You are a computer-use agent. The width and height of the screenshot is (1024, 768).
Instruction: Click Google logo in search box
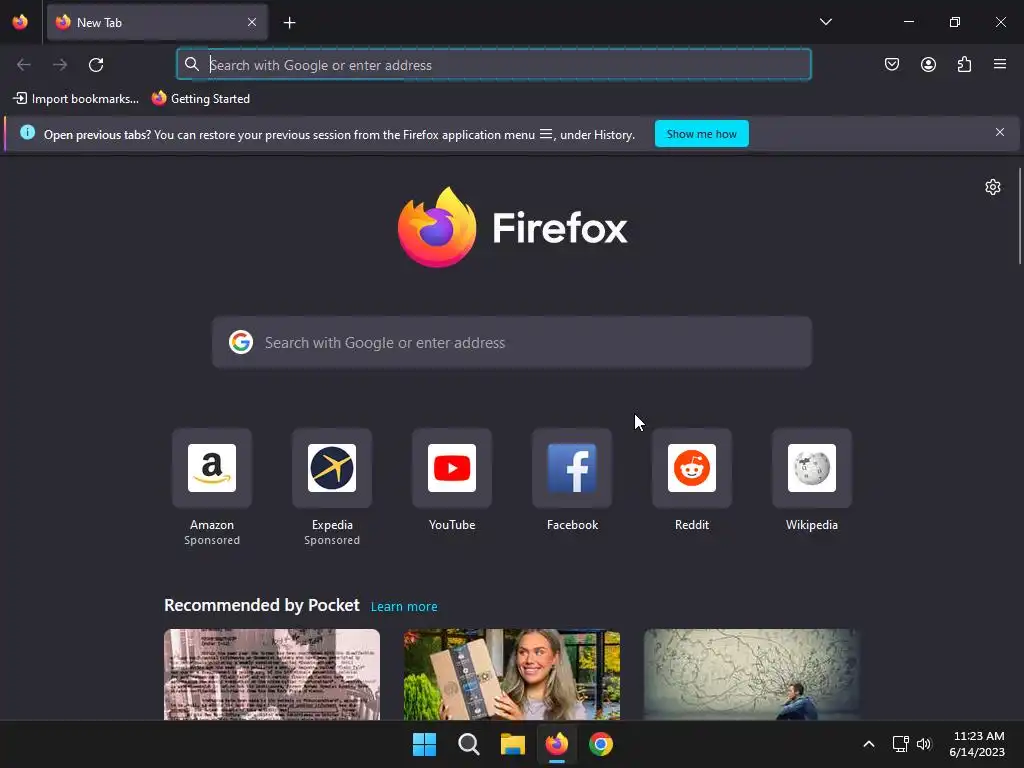[x=241, y=342]
